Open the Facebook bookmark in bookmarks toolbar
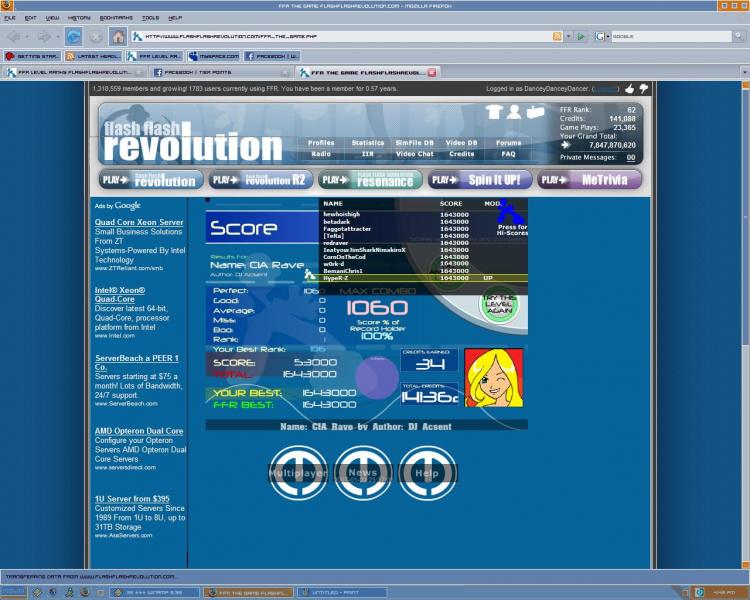Viewport: 750px width, 600px height. pos(272,56)
